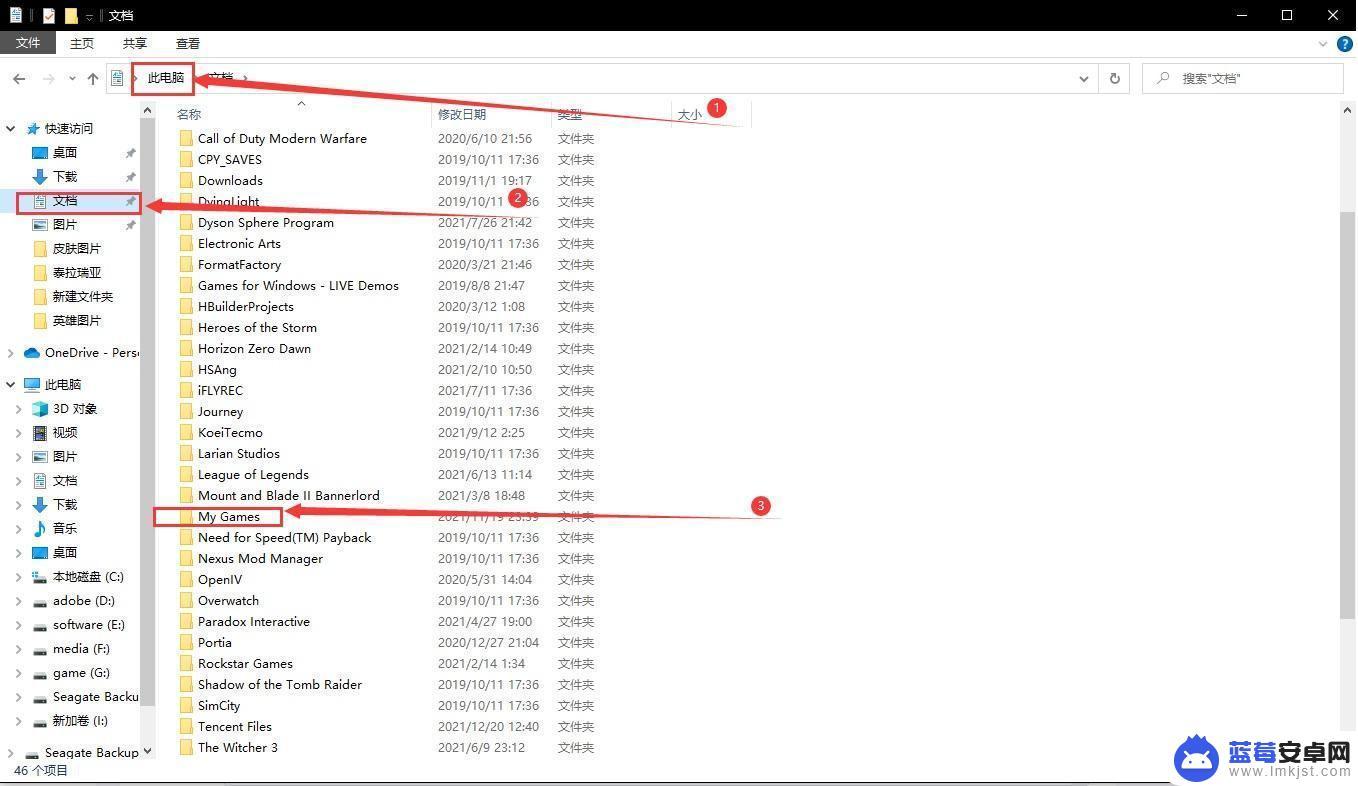
Task: Click the Overwatch folder icon
Action: (186, 601)
